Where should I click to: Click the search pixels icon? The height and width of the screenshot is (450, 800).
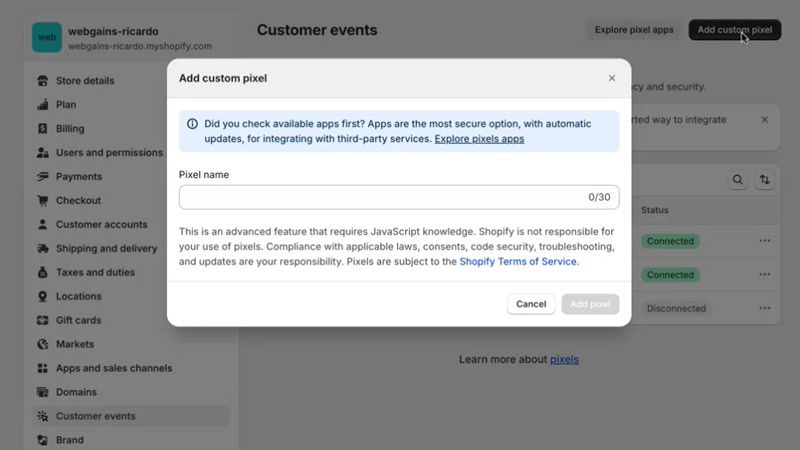pyautogui.click(x=738, y=180)
